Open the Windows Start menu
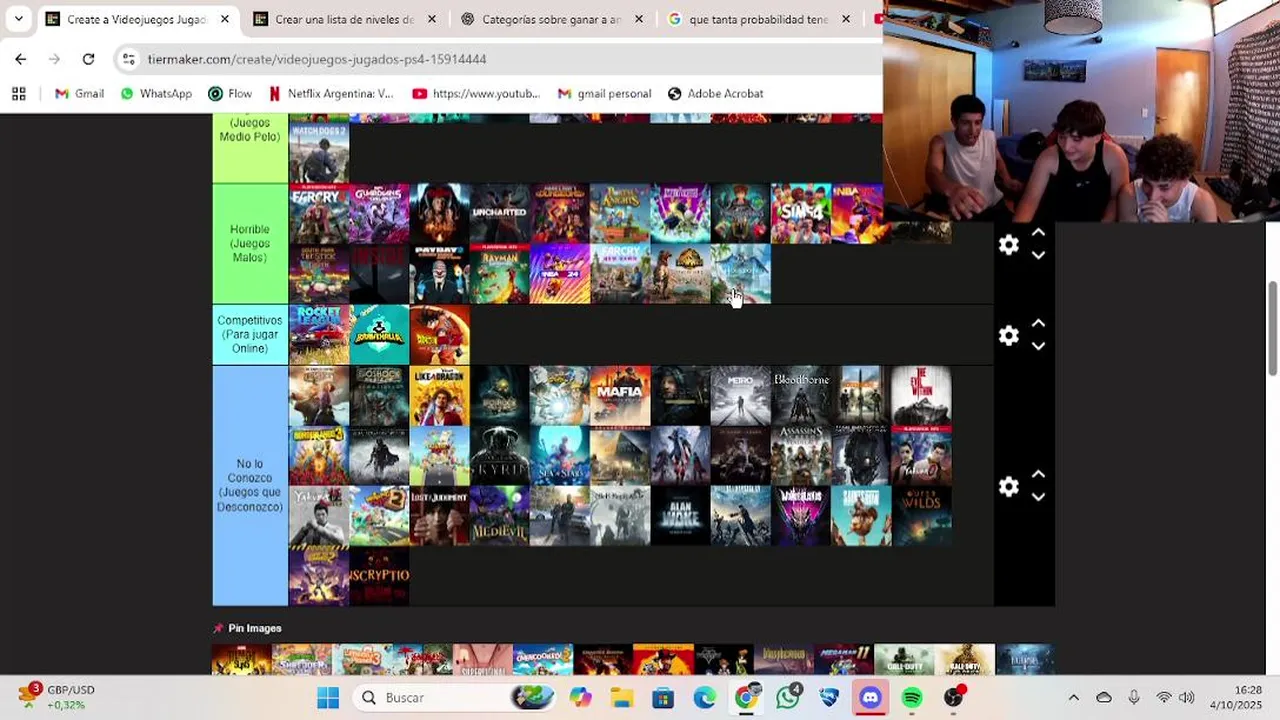Image resolution: width=1280 pixels, height=720 pixels. point(328,697)
